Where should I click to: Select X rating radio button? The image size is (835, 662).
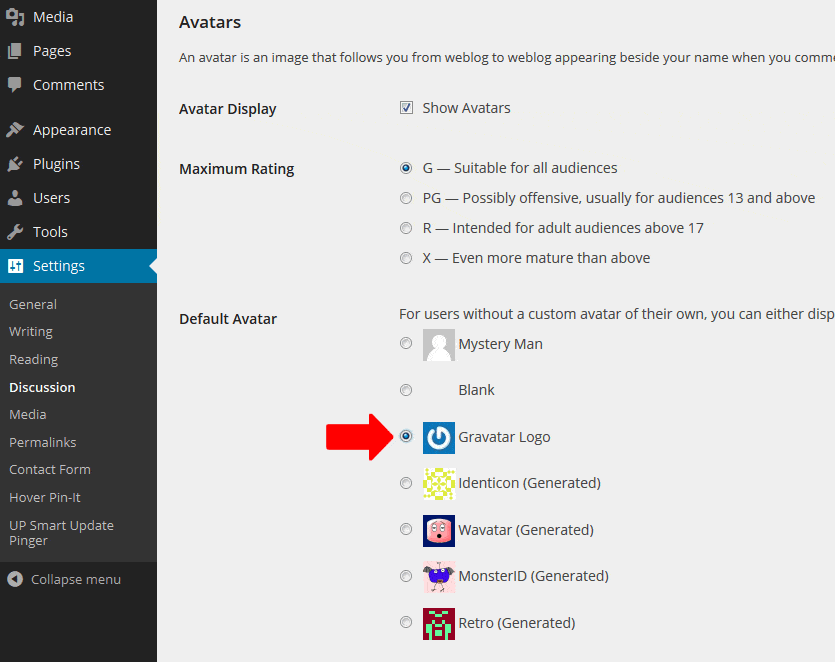406,258
